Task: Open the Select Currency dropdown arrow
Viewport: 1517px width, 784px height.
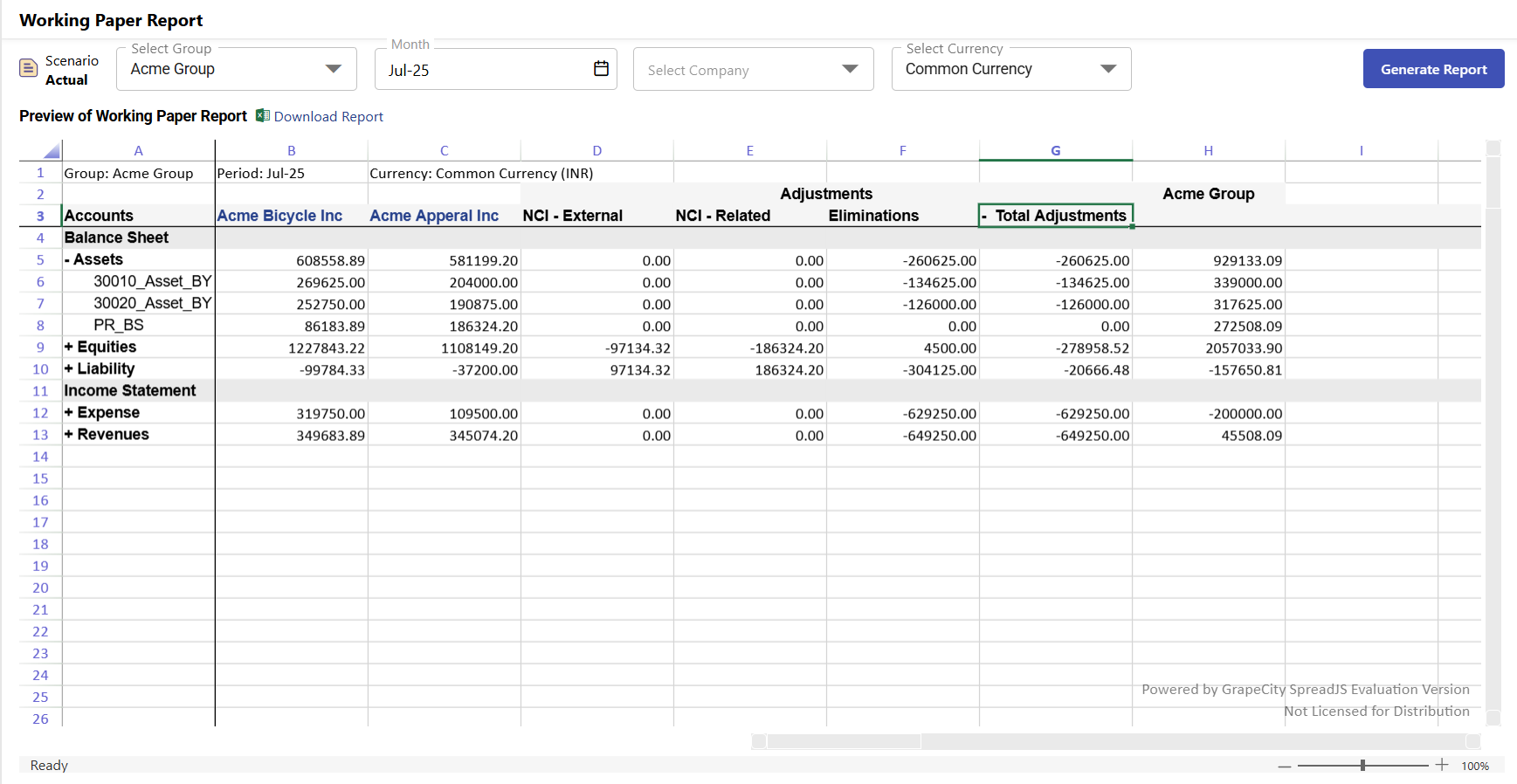Action: 1108,69
